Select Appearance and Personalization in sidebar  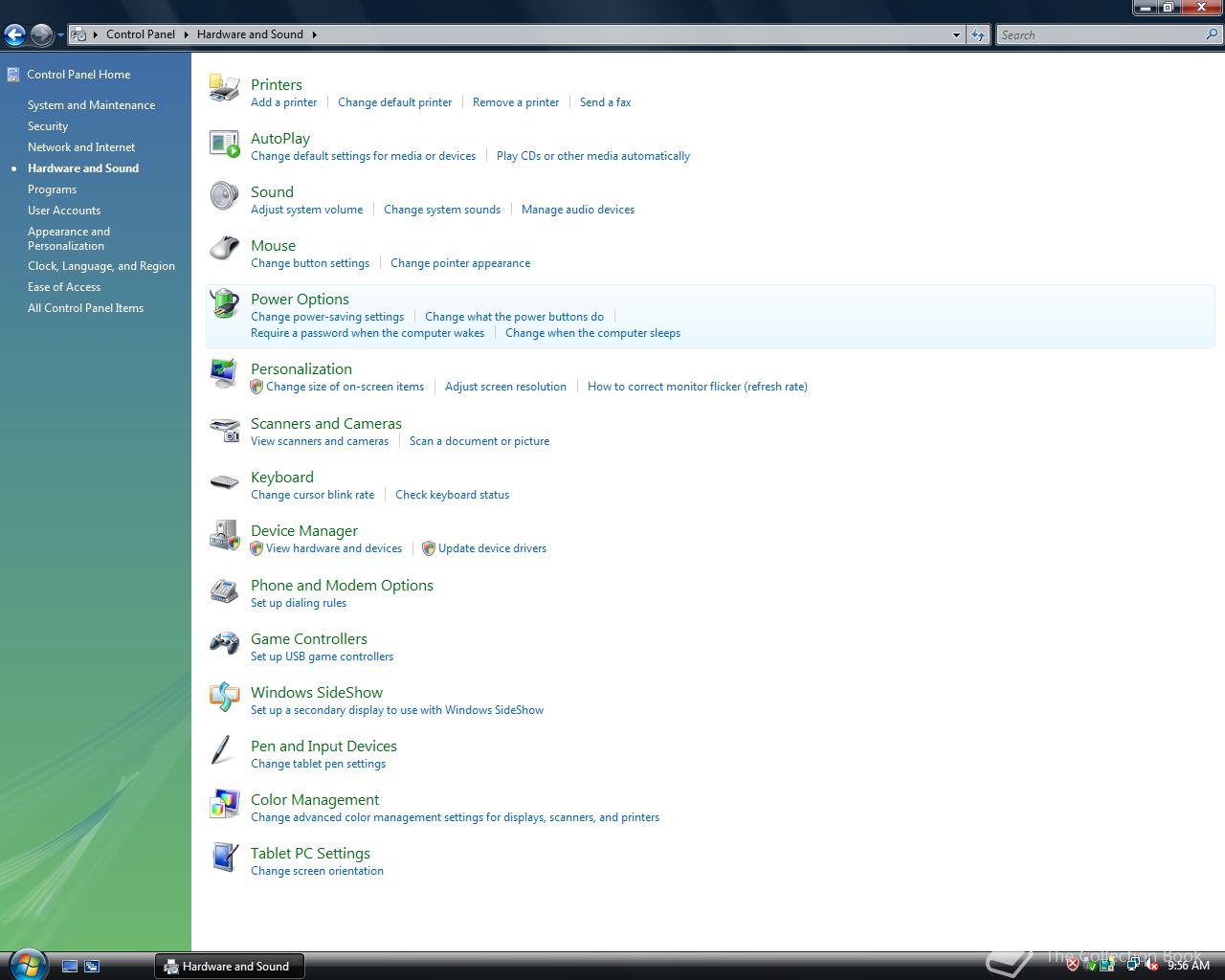tap(69, 238)
